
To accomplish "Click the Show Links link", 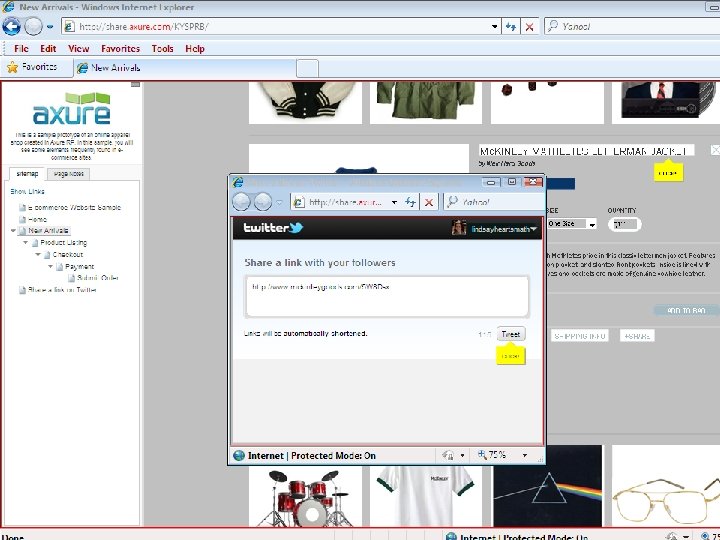I will pyautogui.click(x=28, y=191).
